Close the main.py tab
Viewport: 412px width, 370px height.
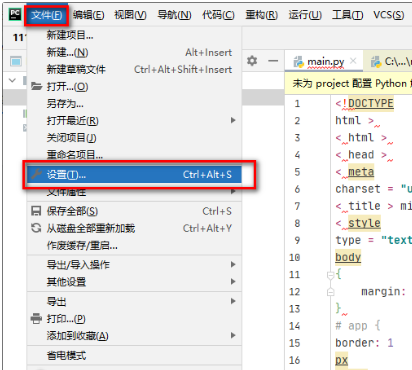click(353, 61)
